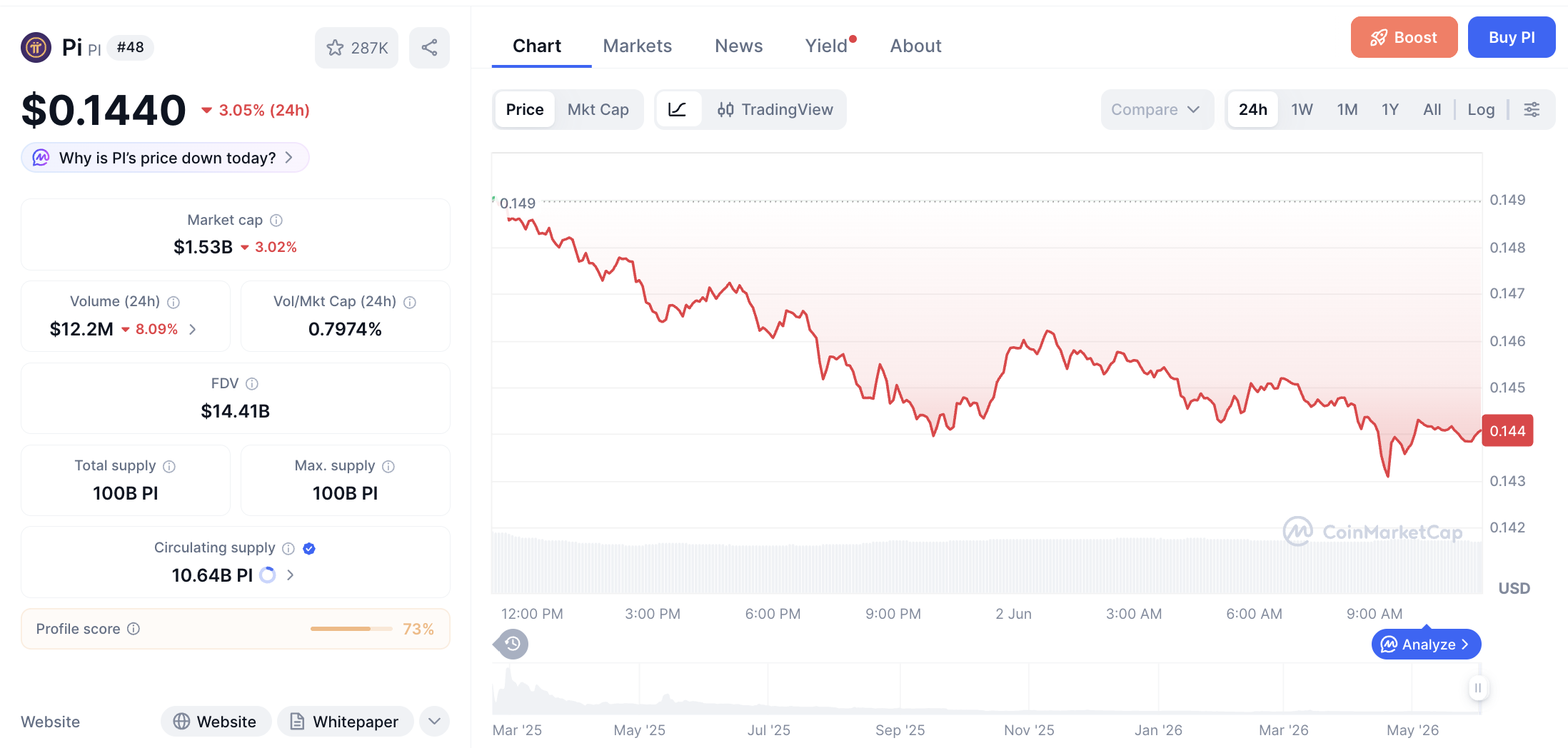
Task: Click the #48 rank badge
Action: click(130, 47)
